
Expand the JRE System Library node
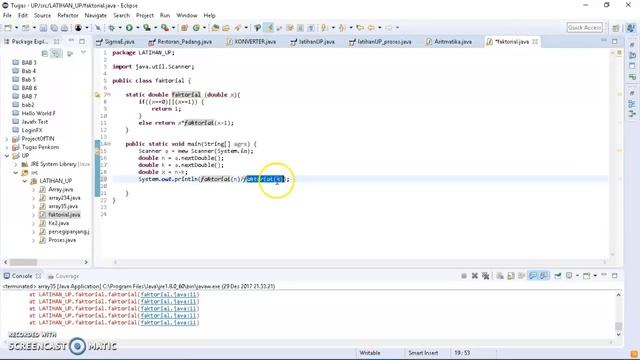pos(16,164)
